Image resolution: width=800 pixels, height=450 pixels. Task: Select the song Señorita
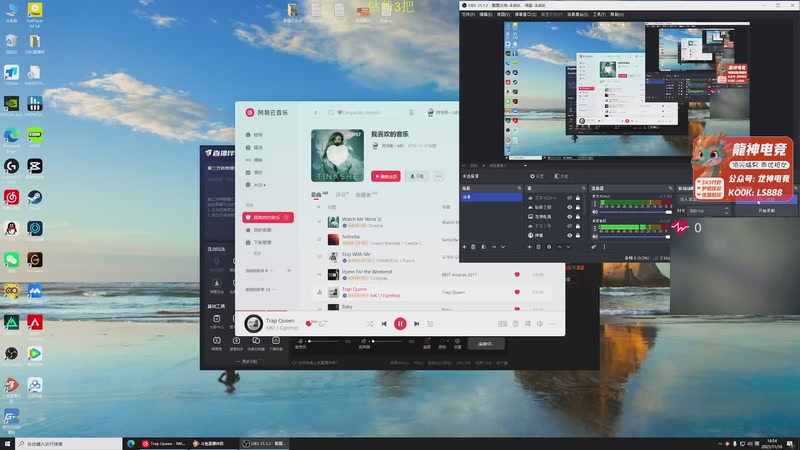click(x=351, y=237)
